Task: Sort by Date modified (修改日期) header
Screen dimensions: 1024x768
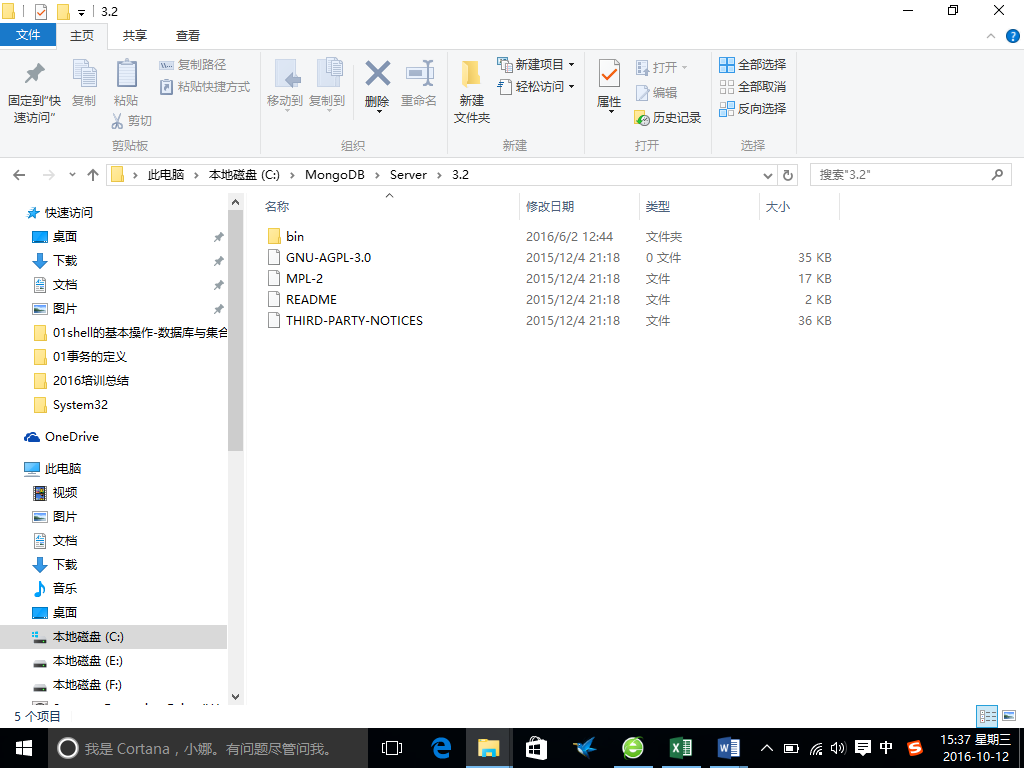Action: [579, 206]
